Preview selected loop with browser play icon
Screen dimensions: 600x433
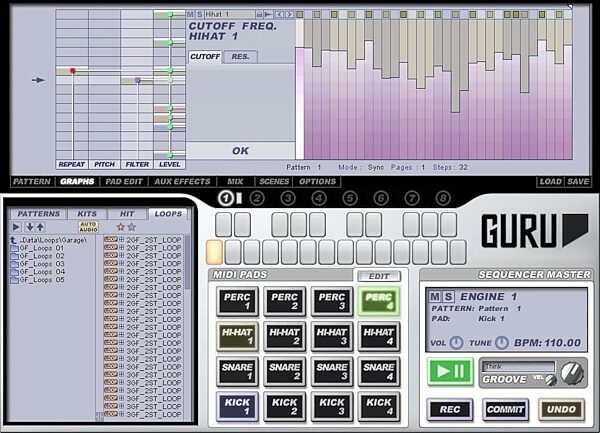click(16, 227)
